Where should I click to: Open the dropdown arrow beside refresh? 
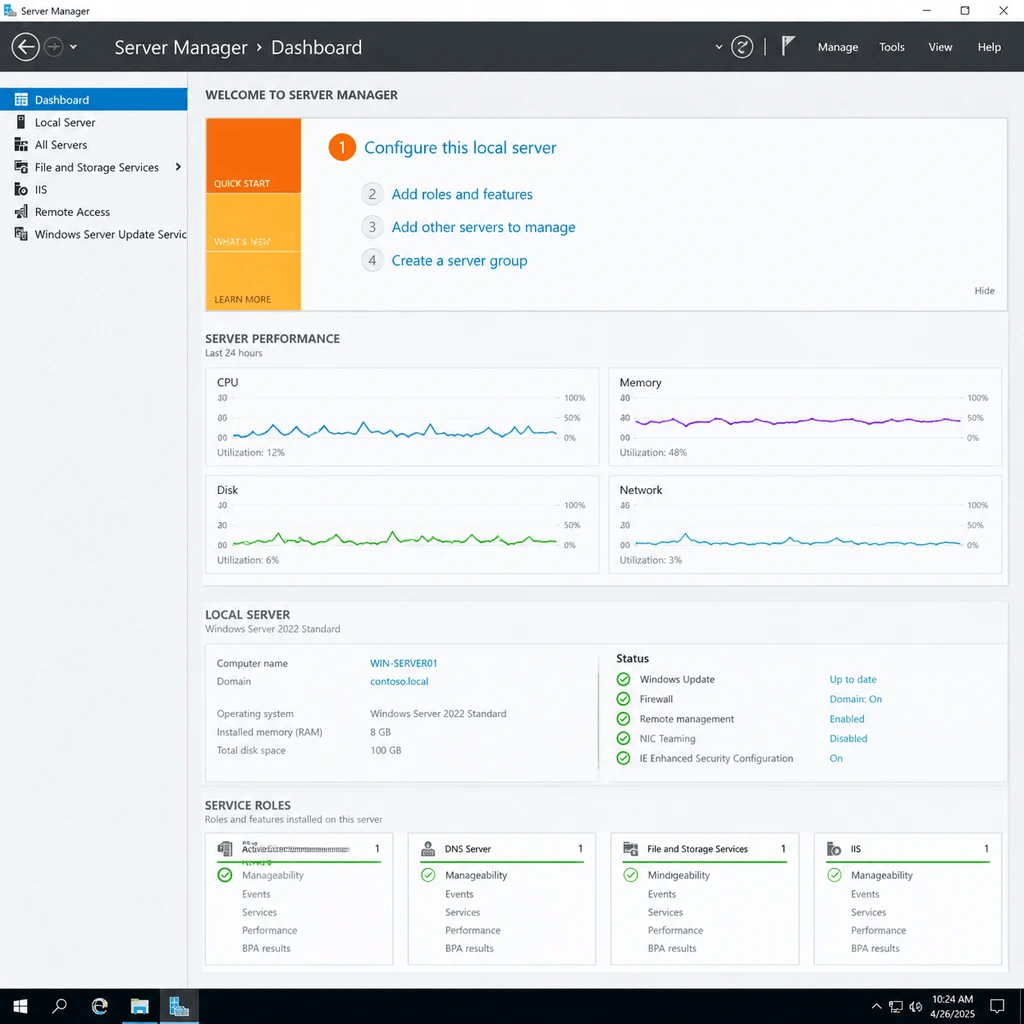click(x=718, y=47)
